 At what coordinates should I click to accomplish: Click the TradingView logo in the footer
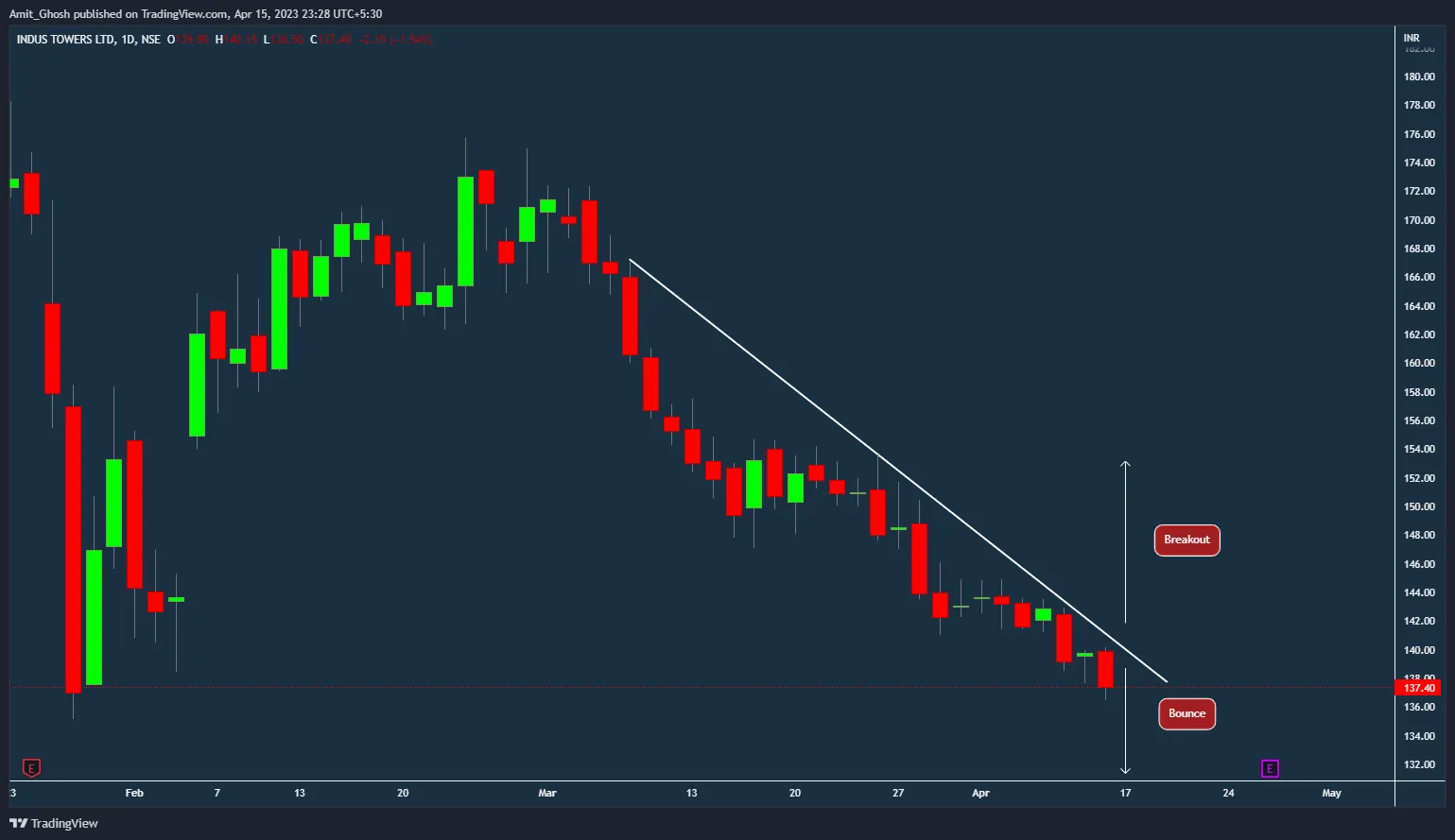(54, 823)
